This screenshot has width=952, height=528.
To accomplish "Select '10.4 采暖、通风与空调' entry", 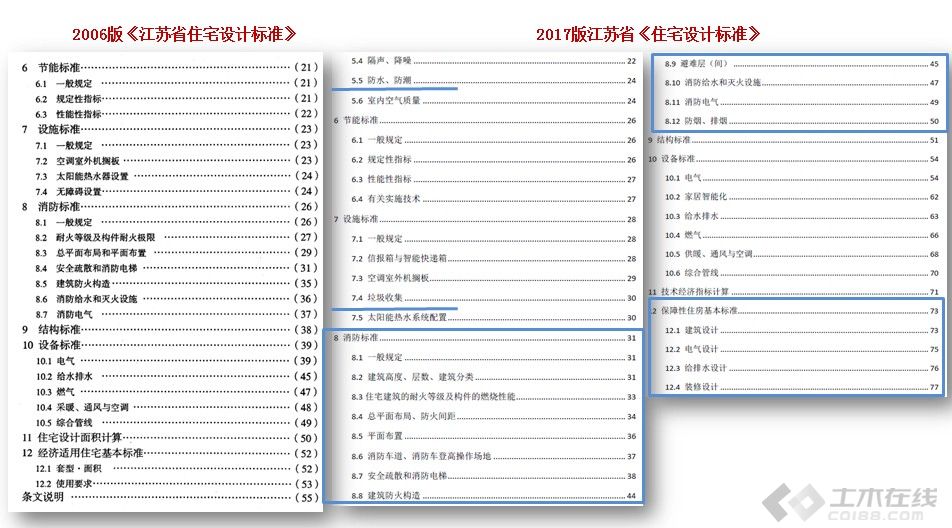I will (82, 407).
